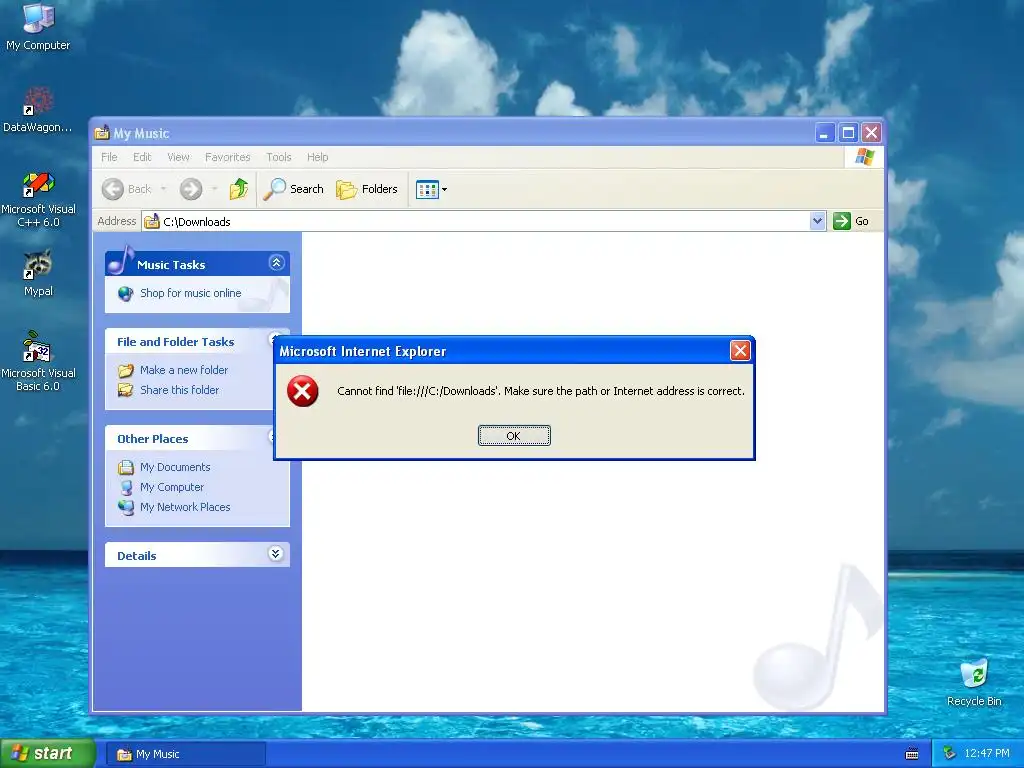Click Shop for music online link
This screenshot has width=1024, height=768.
[191, 293]
